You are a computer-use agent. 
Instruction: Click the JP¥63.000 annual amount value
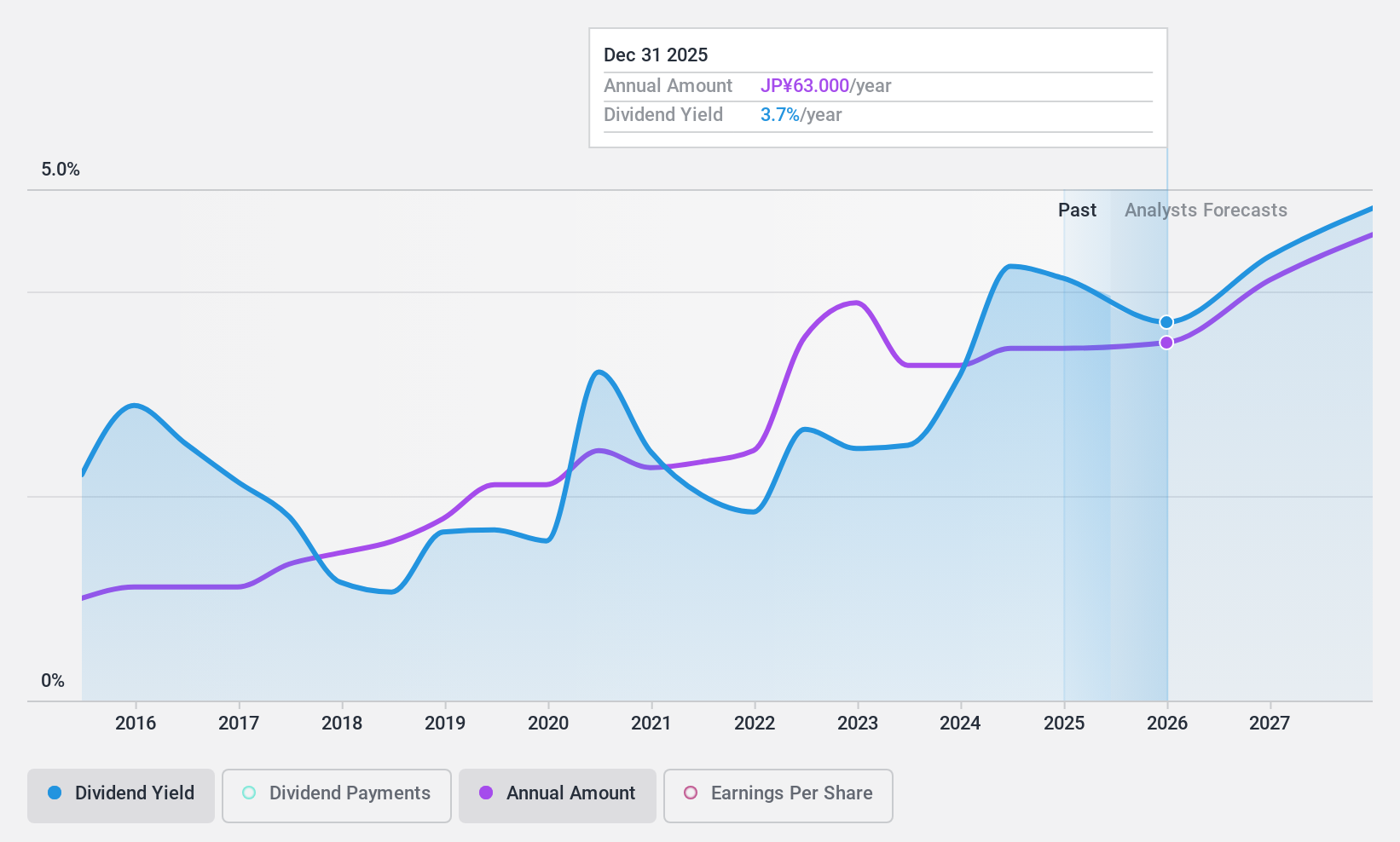click(805, 86)
